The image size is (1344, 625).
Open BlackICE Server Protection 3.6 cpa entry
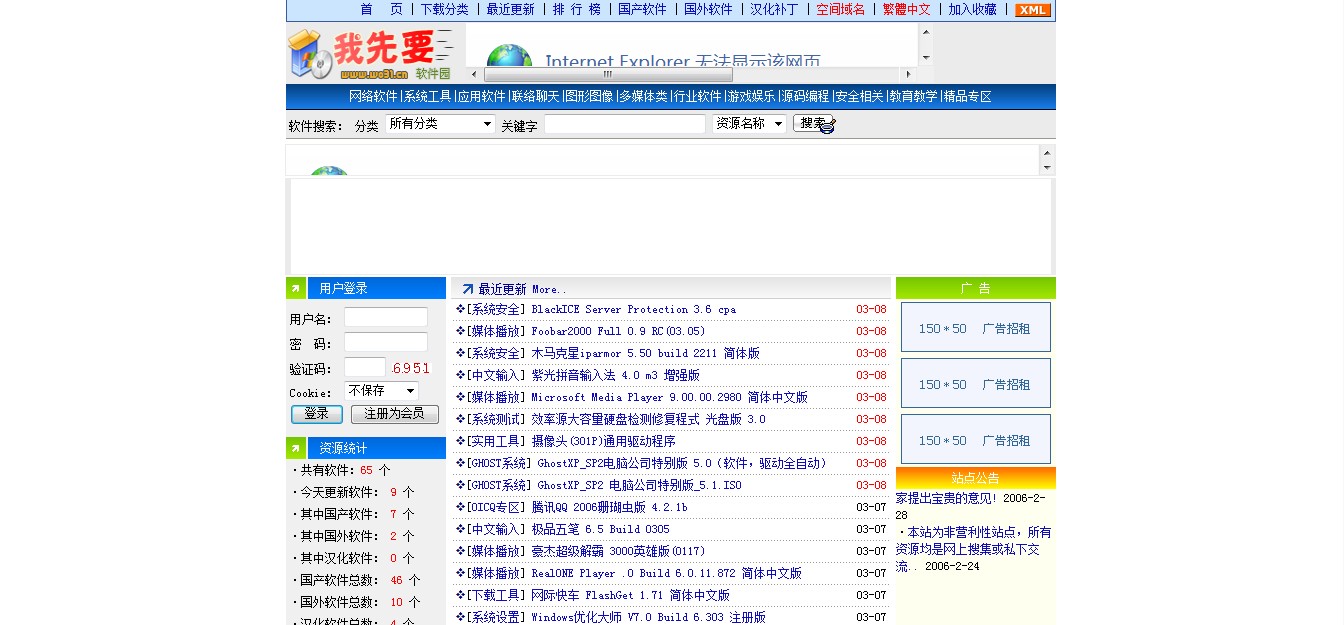tap(633, 310)
